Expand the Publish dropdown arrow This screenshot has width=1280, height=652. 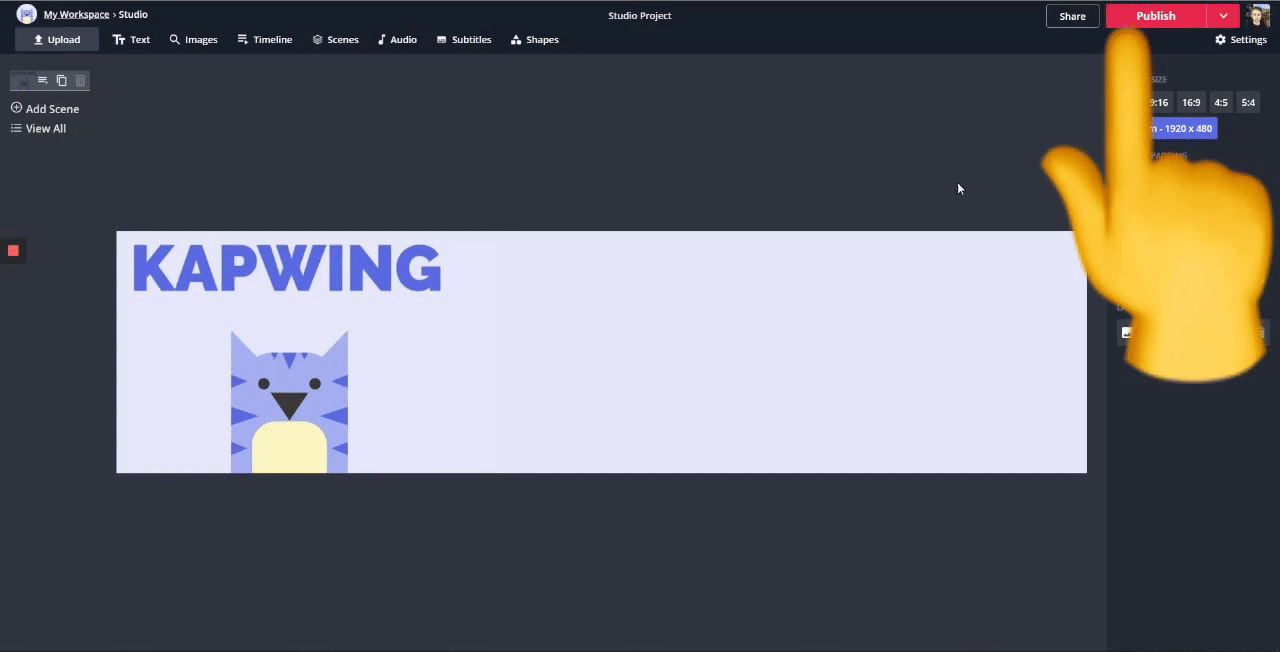tap(1223, 16)
